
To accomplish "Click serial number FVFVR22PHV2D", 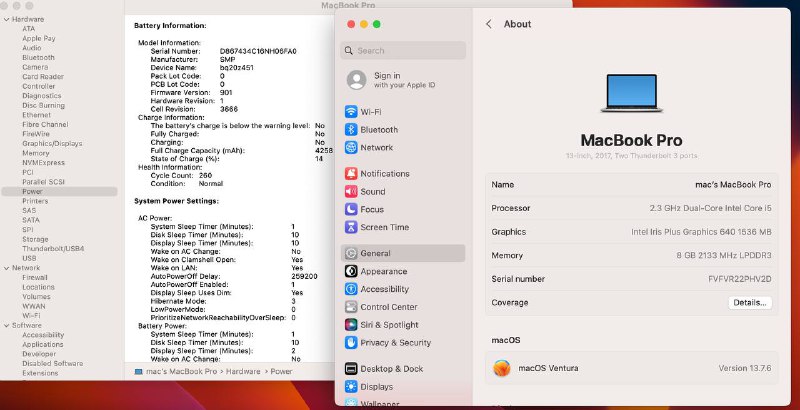I will click(740, 279).
